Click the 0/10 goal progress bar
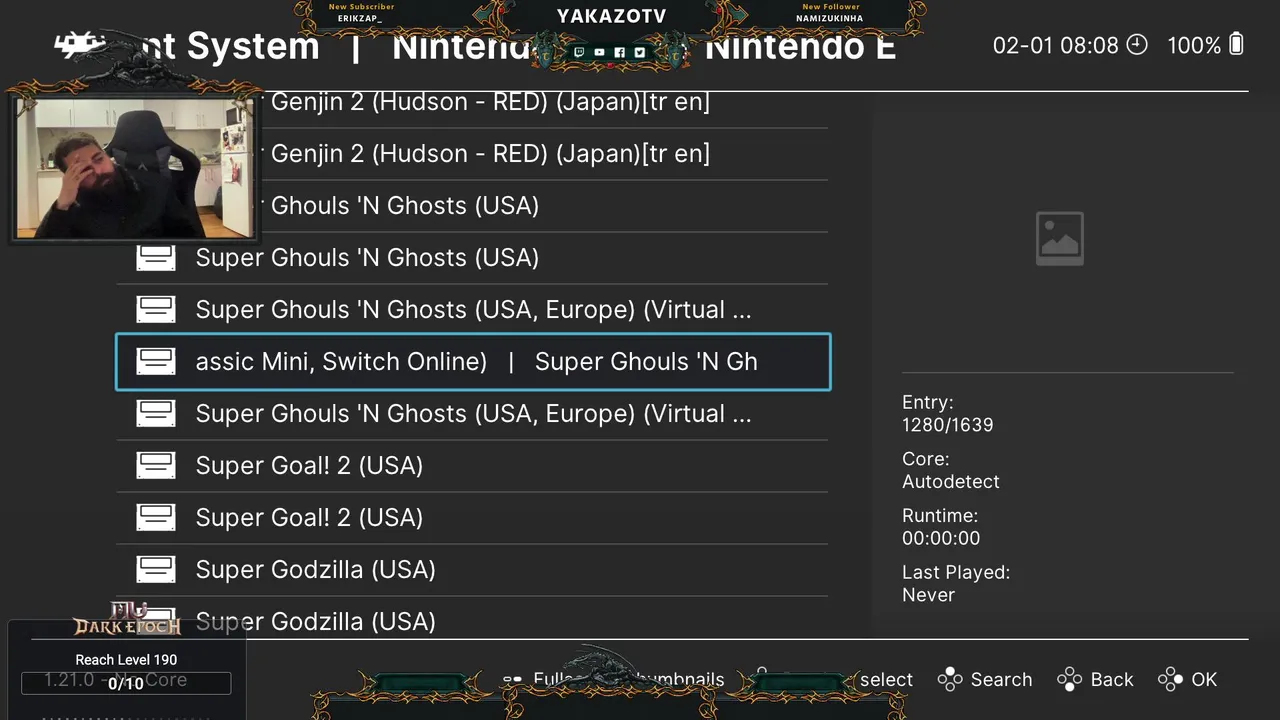The image size is (1280, 720). [126, 683]
